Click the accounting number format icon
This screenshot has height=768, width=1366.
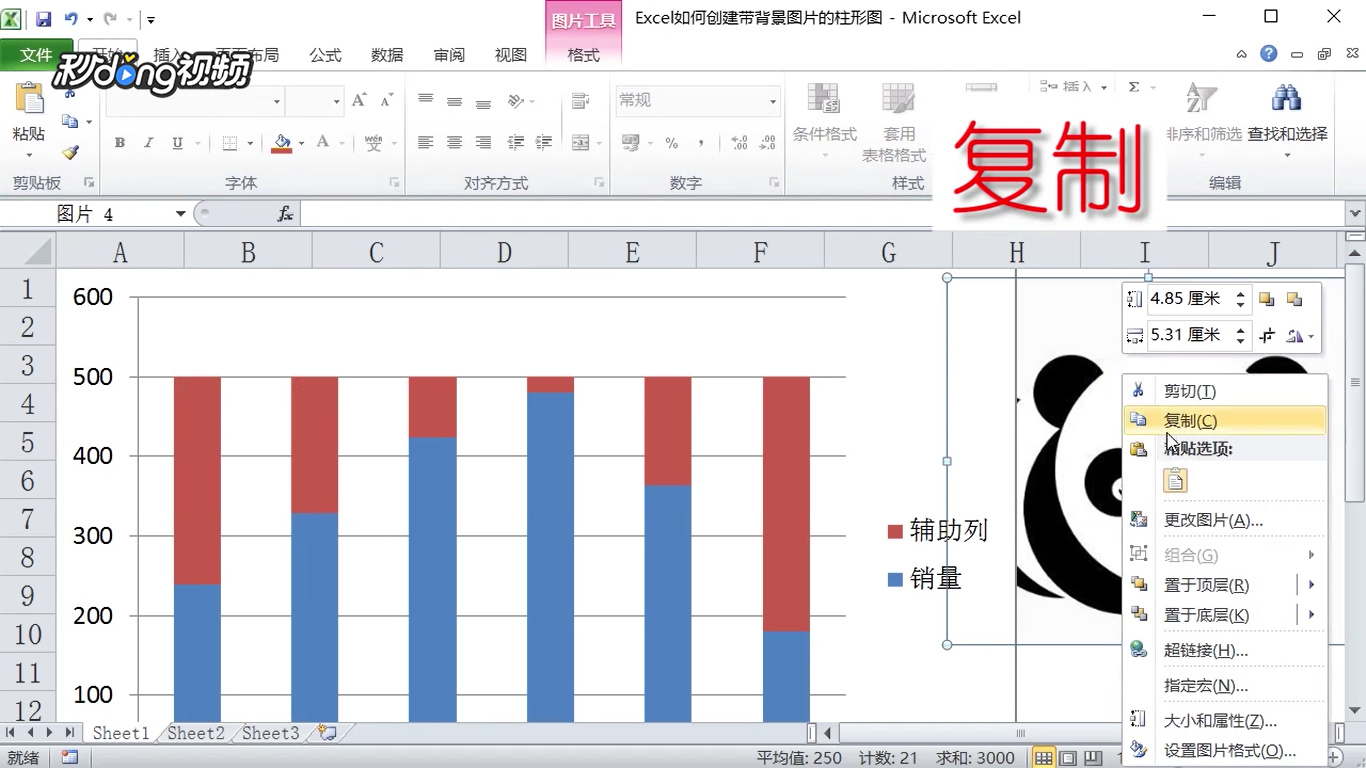[630, 143]
